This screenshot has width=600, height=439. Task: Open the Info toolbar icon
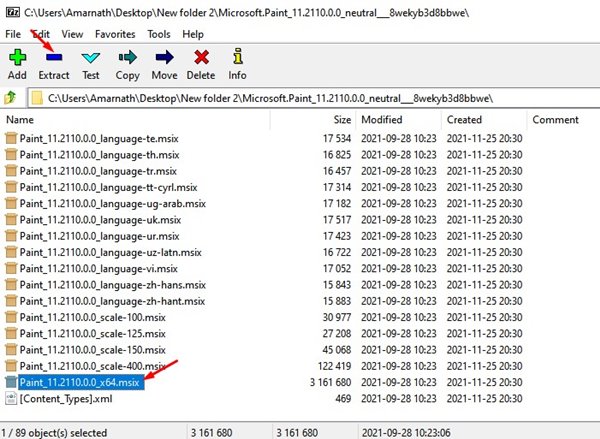point(238,56)
